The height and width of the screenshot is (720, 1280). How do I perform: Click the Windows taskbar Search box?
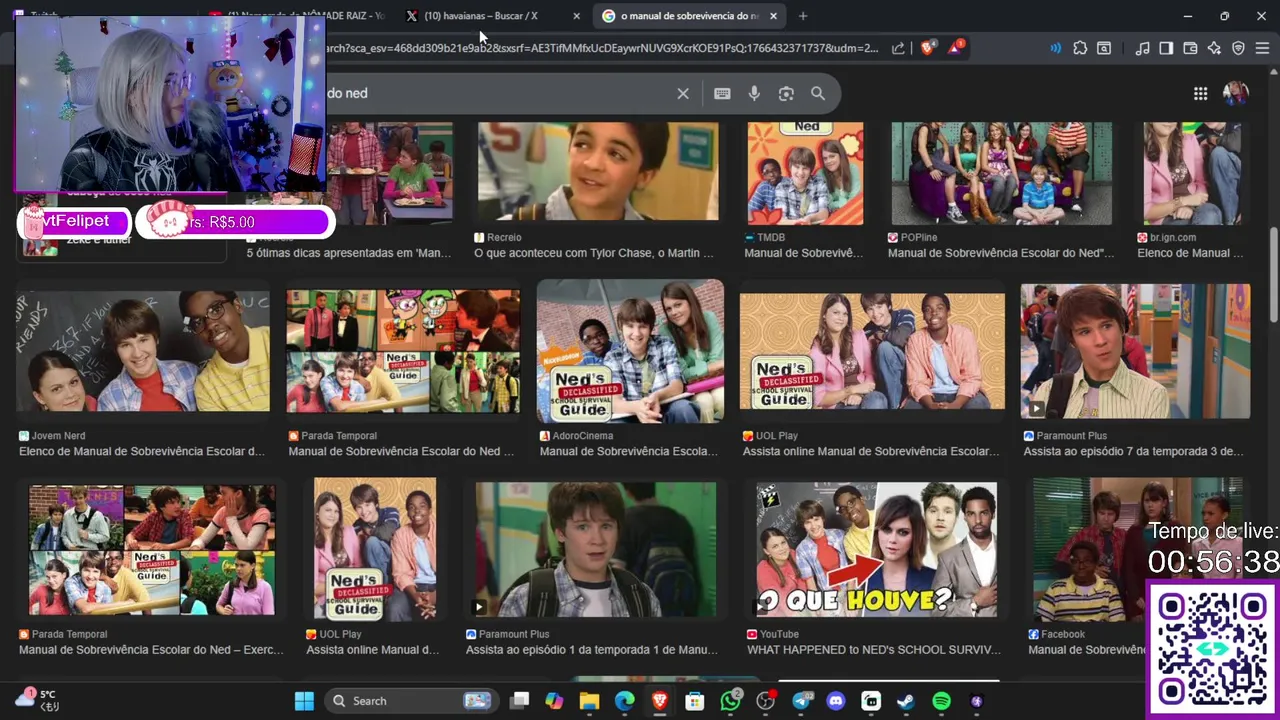[x=411, y=701]
